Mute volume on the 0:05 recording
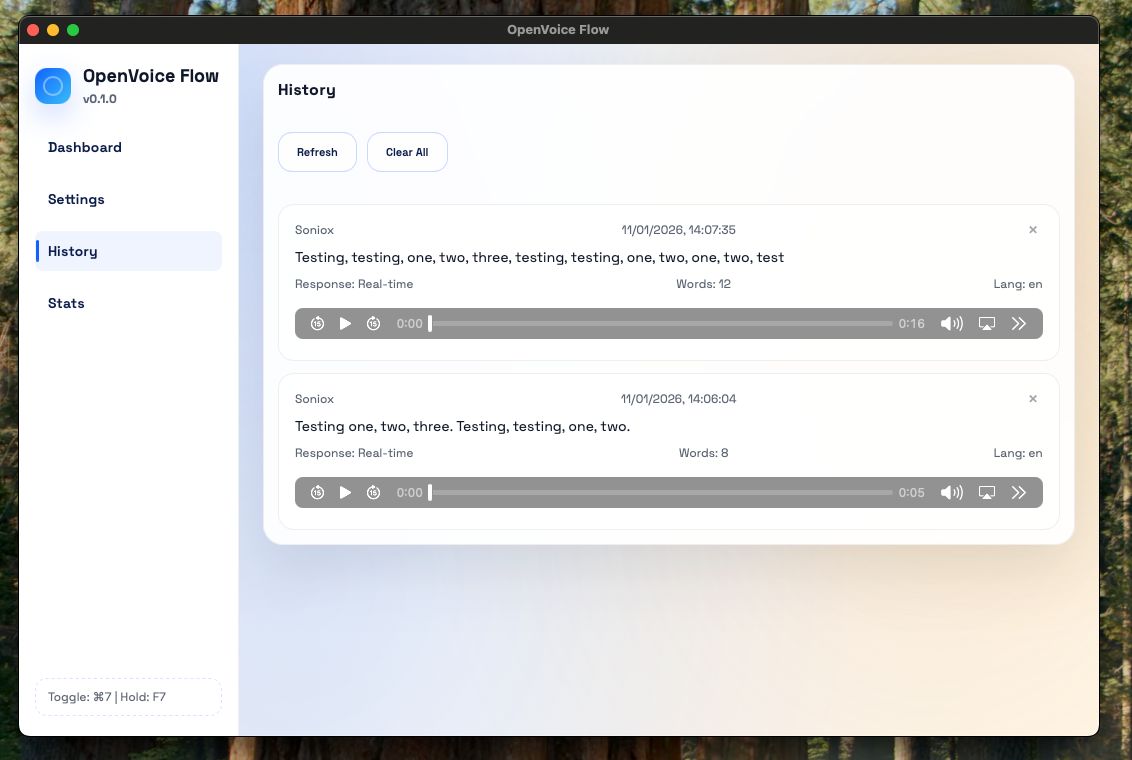This screenshot has height=760, width=1132. [x=952, y=492]
